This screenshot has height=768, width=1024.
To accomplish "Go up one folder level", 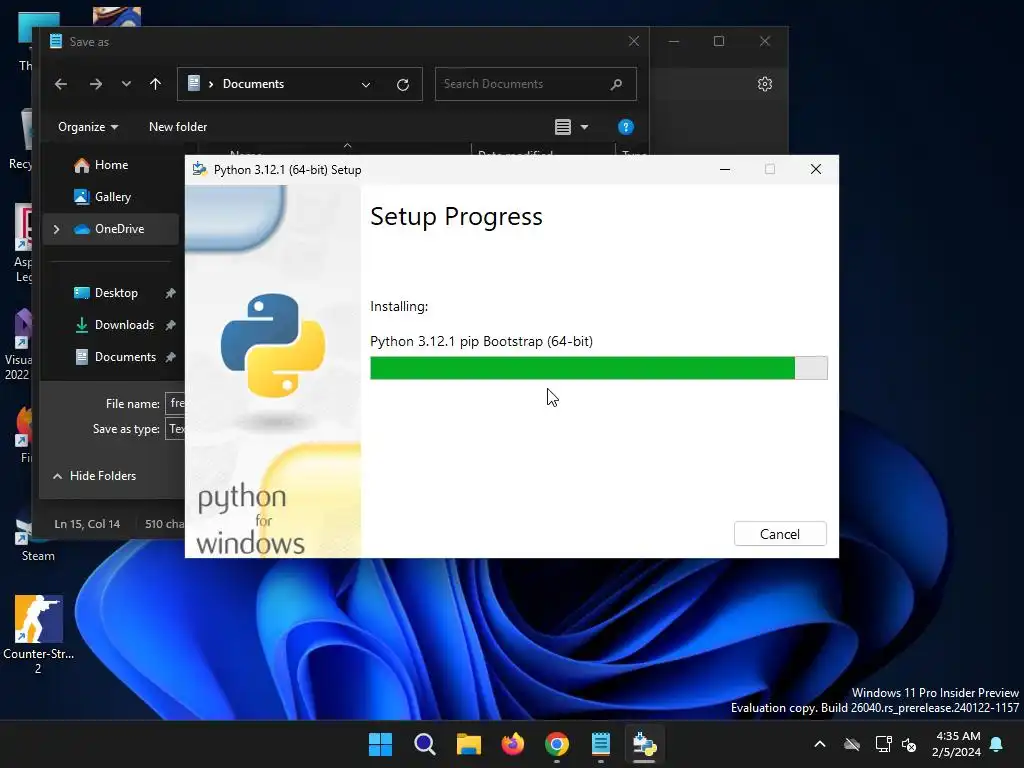I will click(155, 84).
